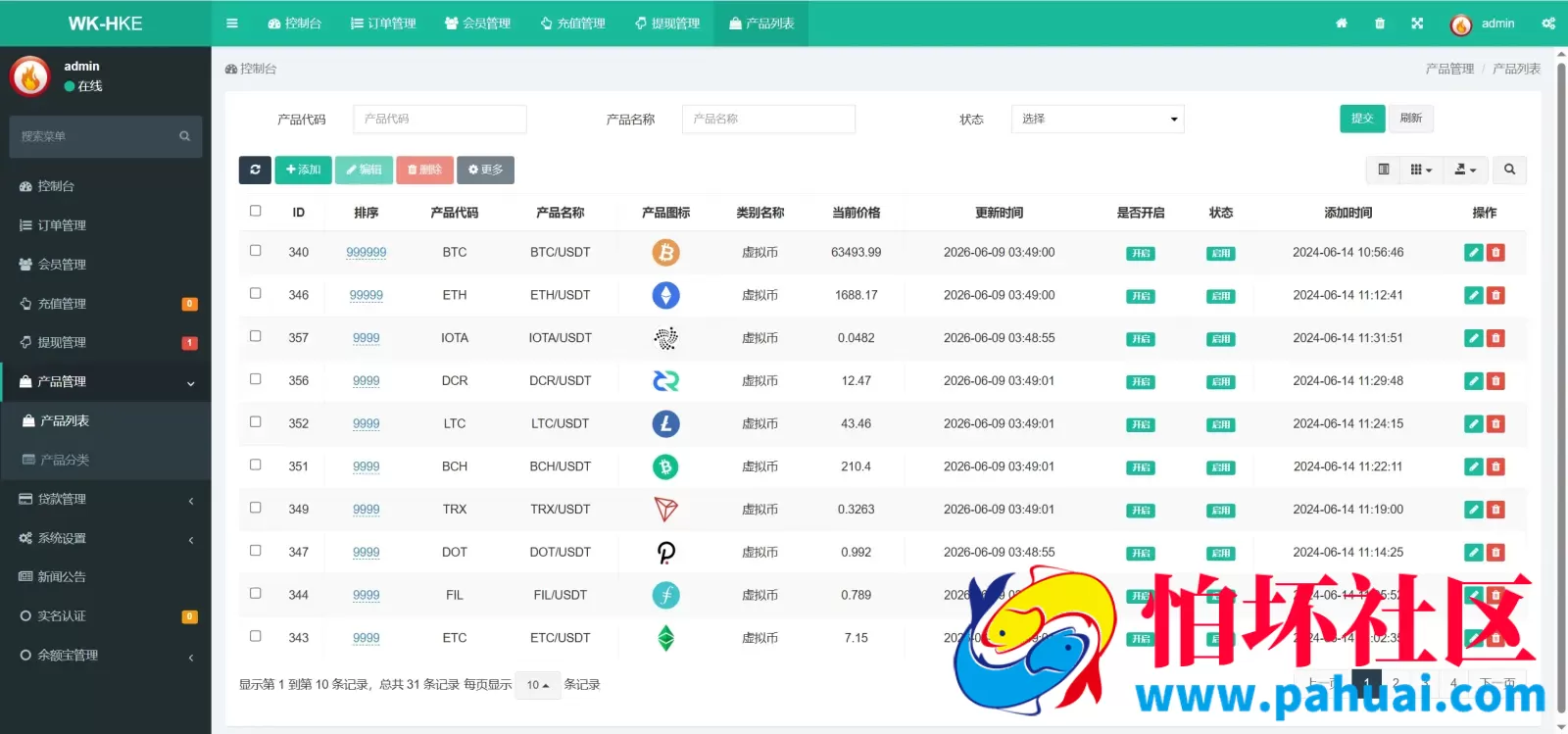The image size is (1568, 734).
Task: Toggle the sidebar hamburger menu icon
Action: point(232,24)
